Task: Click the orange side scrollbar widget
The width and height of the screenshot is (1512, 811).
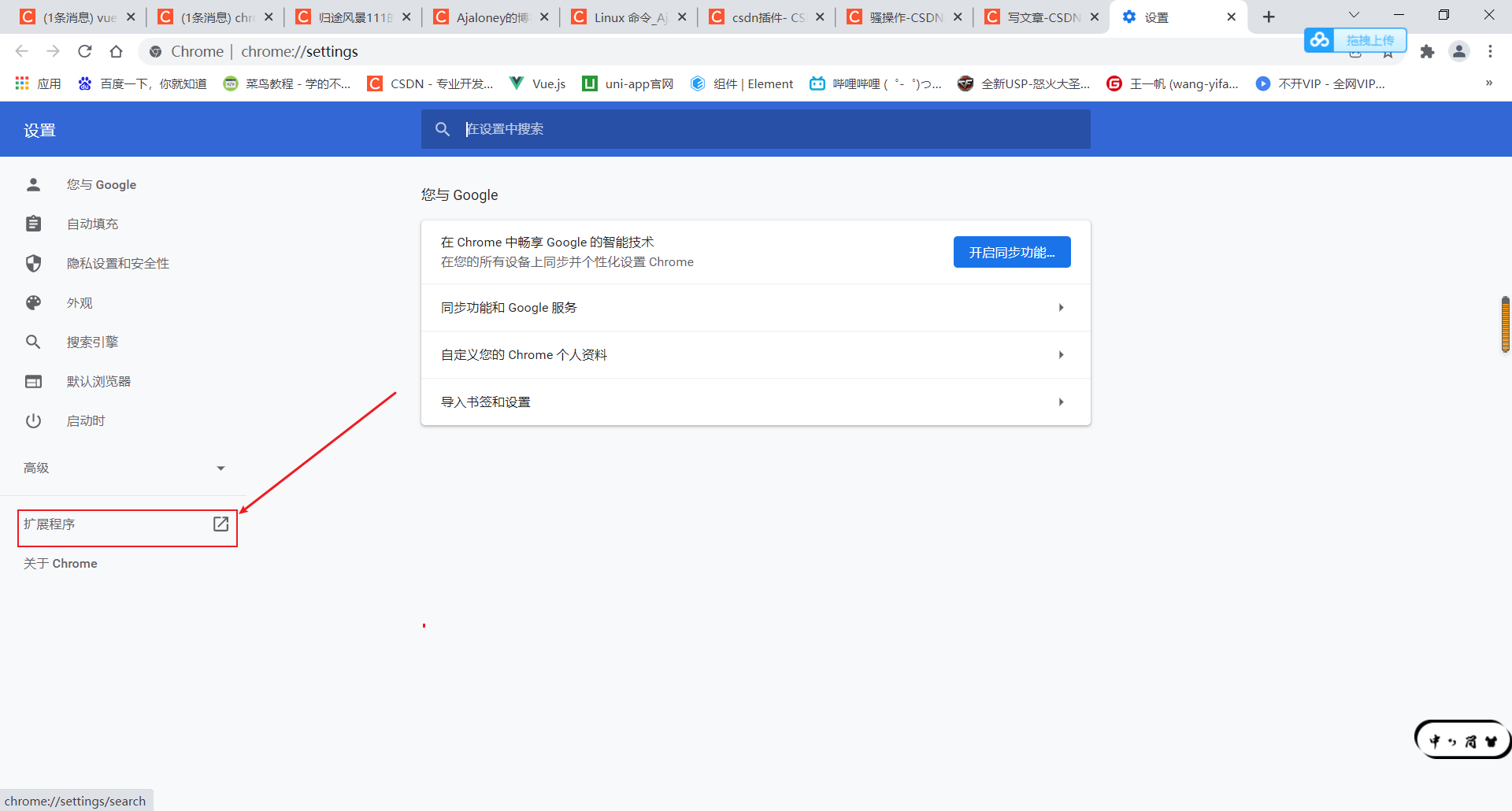Action: (x=1505, y=324)
